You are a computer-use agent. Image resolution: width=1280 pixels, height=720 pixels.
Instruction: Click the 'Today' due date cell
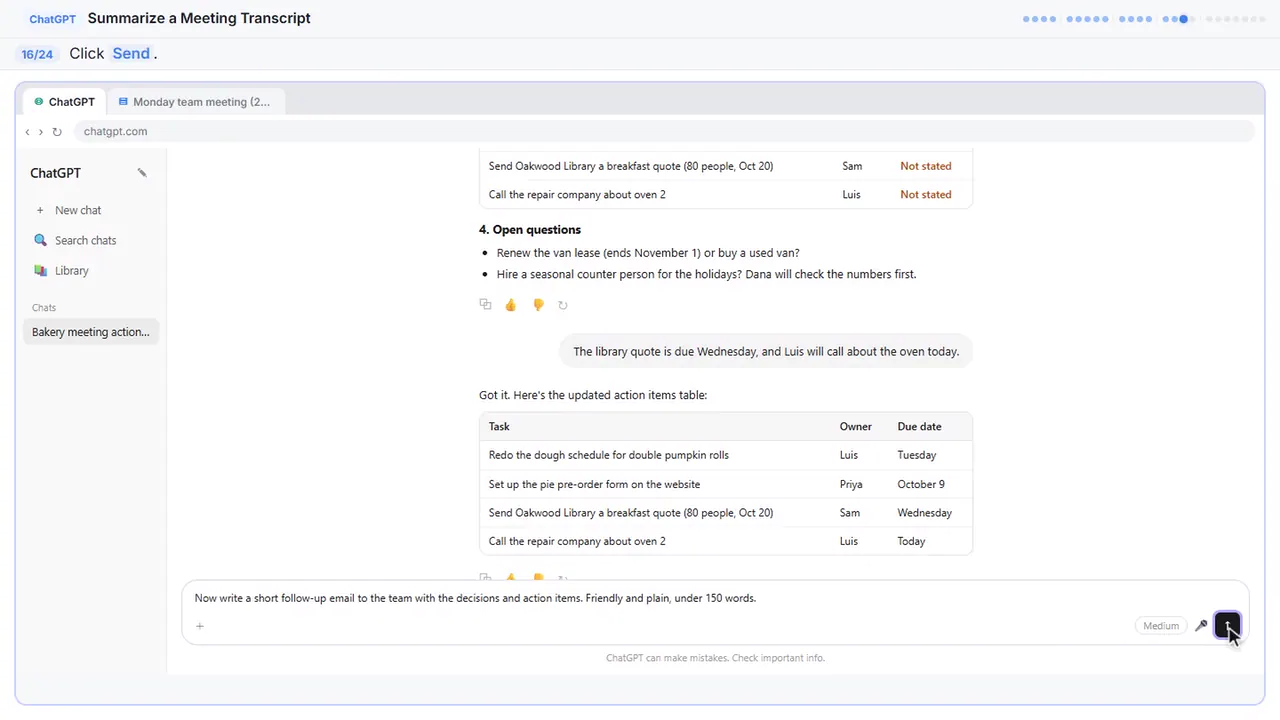pos(911,541)
